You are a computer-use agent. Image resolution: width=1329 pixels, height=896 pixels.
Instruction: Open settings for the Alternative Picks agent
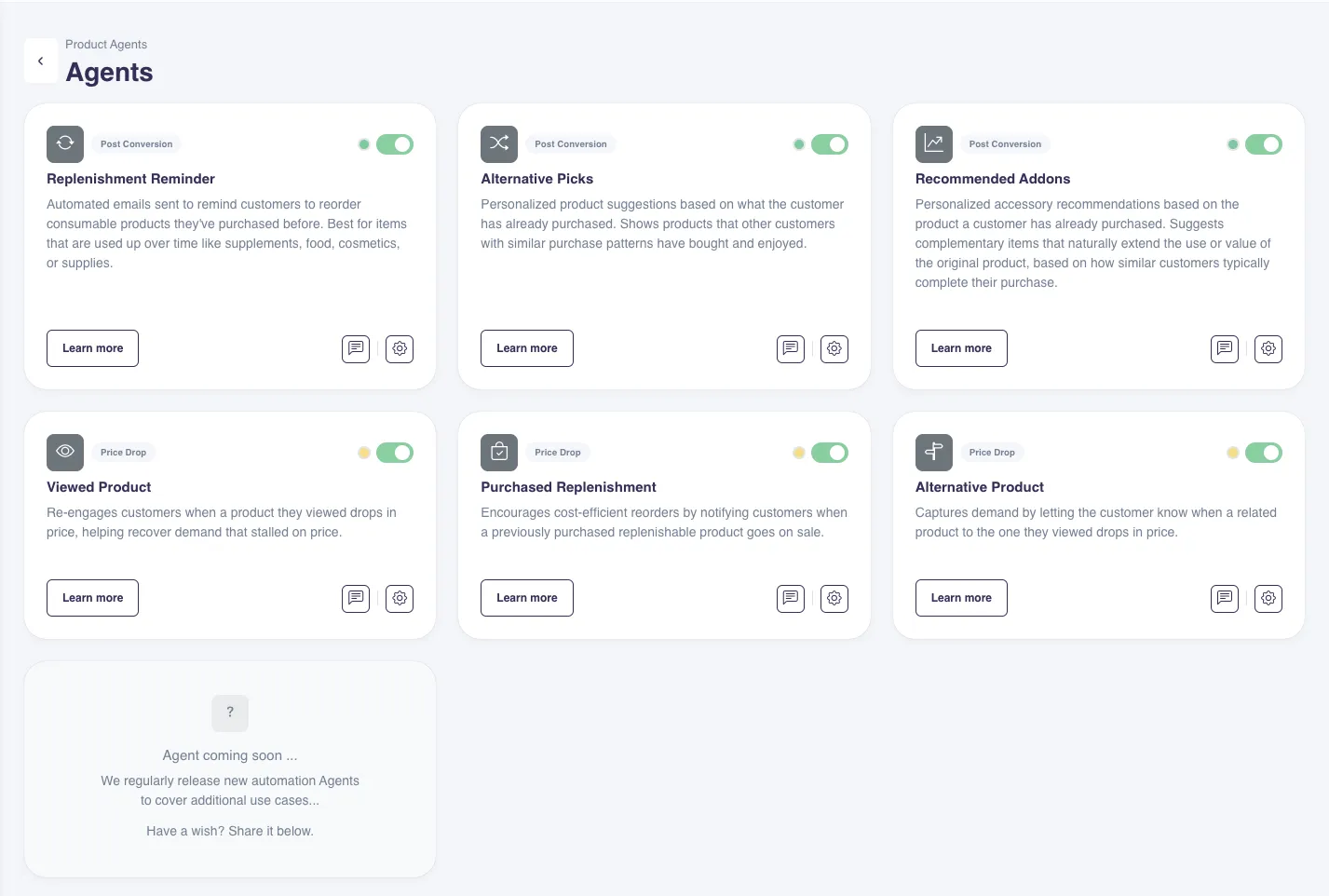click(x=834, y=348)
